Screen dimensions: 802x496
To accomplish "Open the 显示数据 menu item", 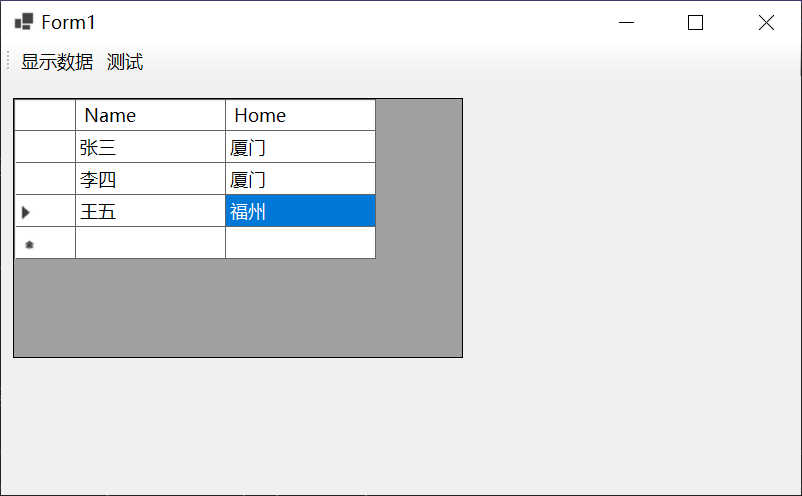I will [57, 62].
